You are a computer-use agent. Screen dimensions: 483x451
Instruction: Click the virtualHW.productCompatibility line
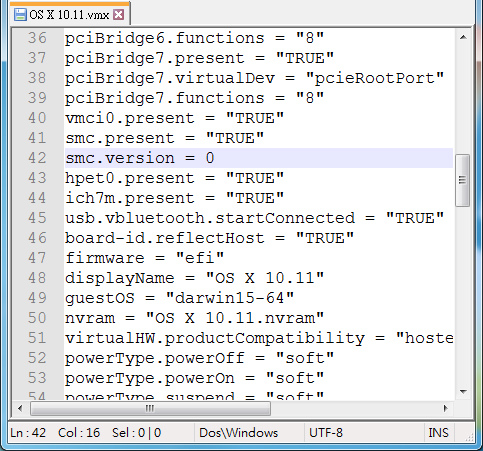click(259, 338)
